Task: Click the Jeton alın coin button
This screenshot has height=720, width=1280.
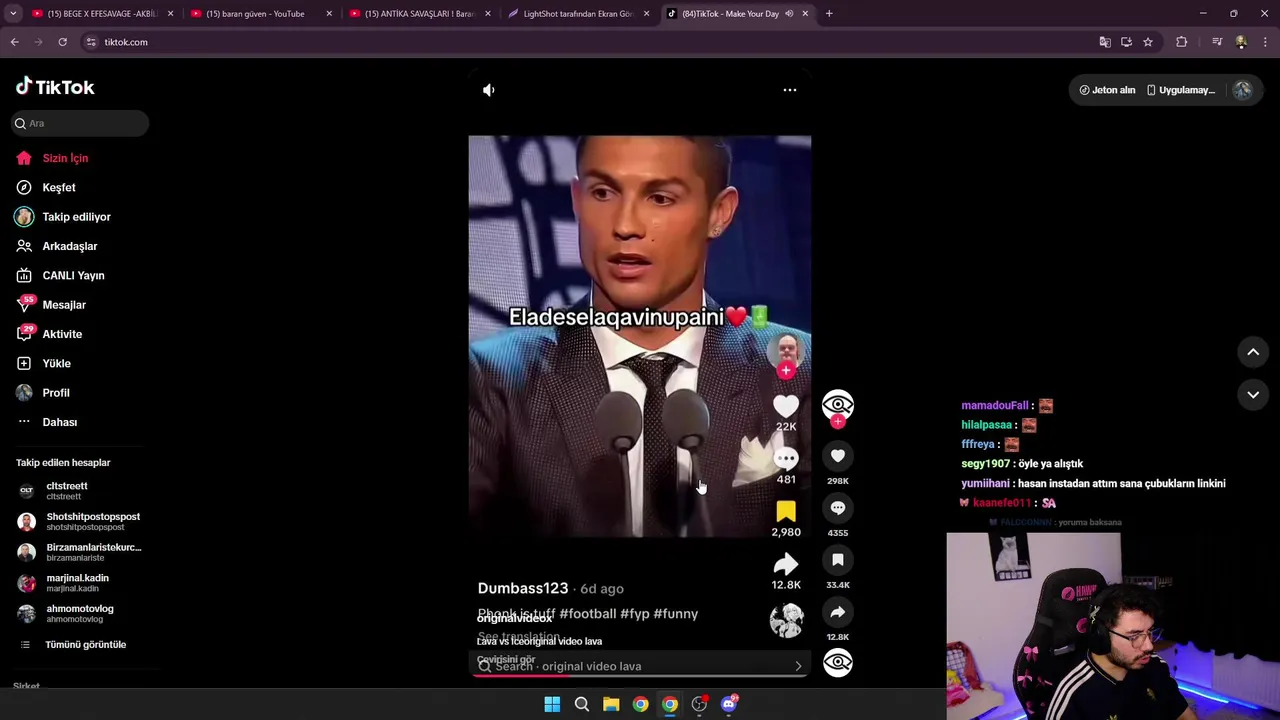Action: 1107,90
